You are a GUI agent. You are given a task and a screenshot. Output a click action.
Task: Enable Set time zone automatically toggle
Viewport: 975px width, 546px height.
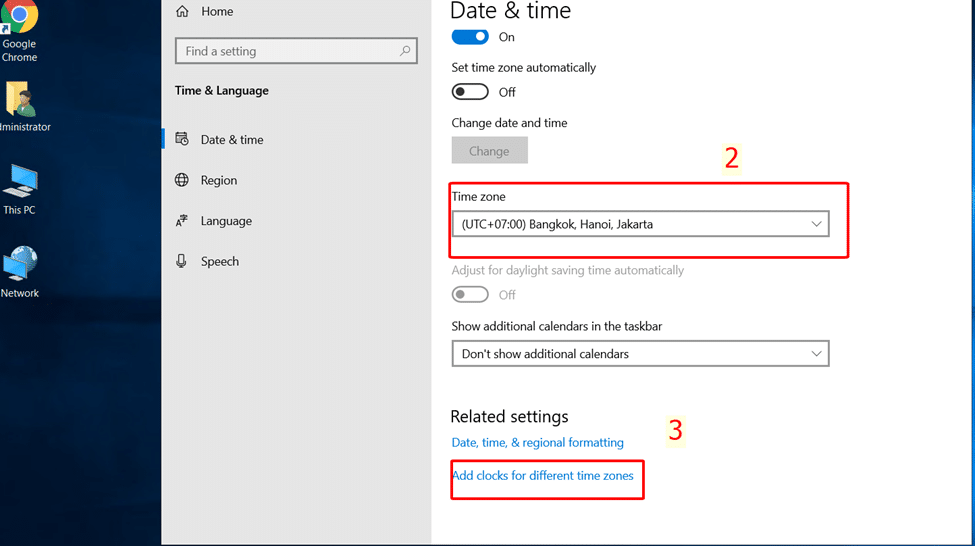point(470,92)
